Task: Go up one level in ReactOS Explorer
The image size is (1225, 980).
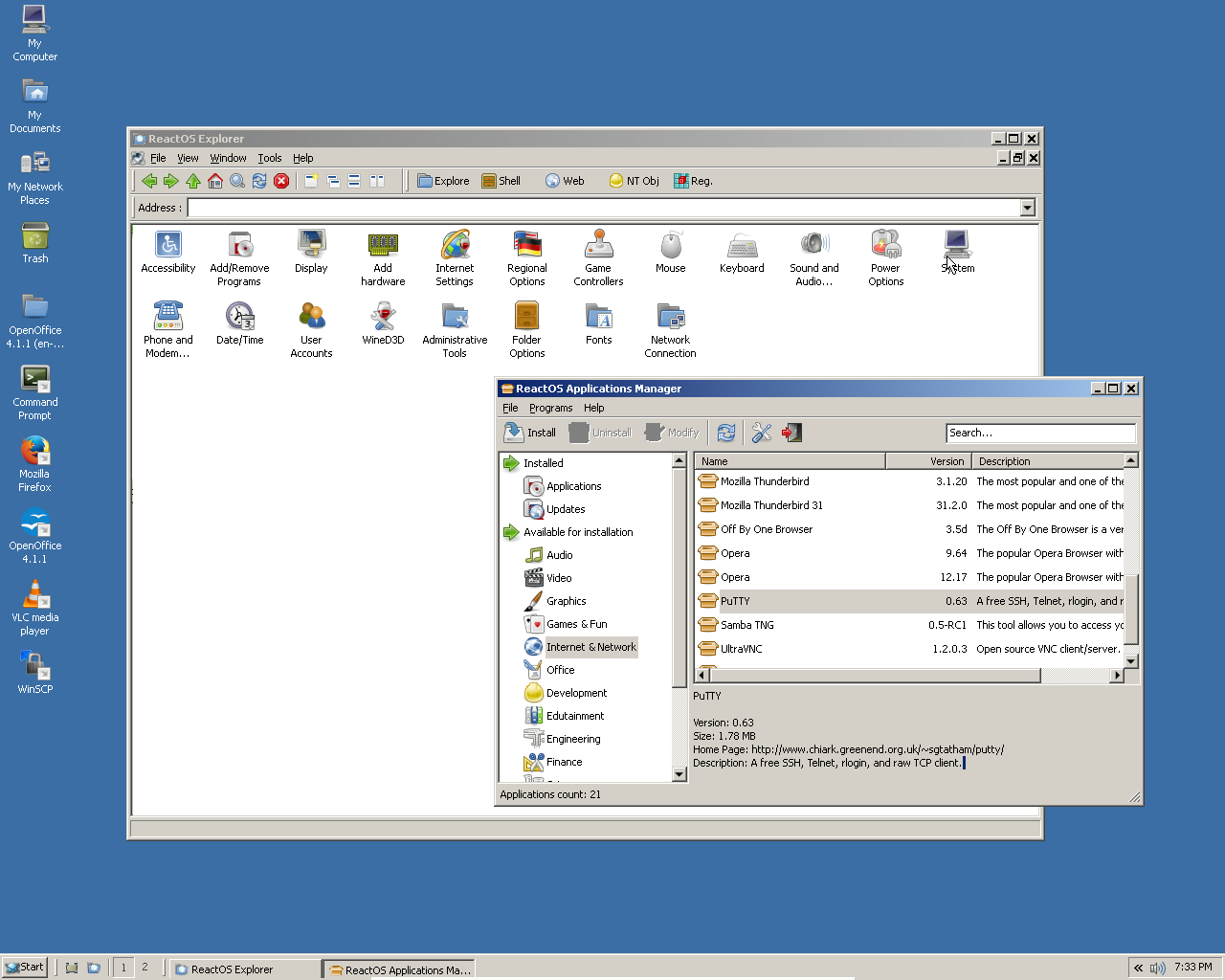Action: [193, 181]
